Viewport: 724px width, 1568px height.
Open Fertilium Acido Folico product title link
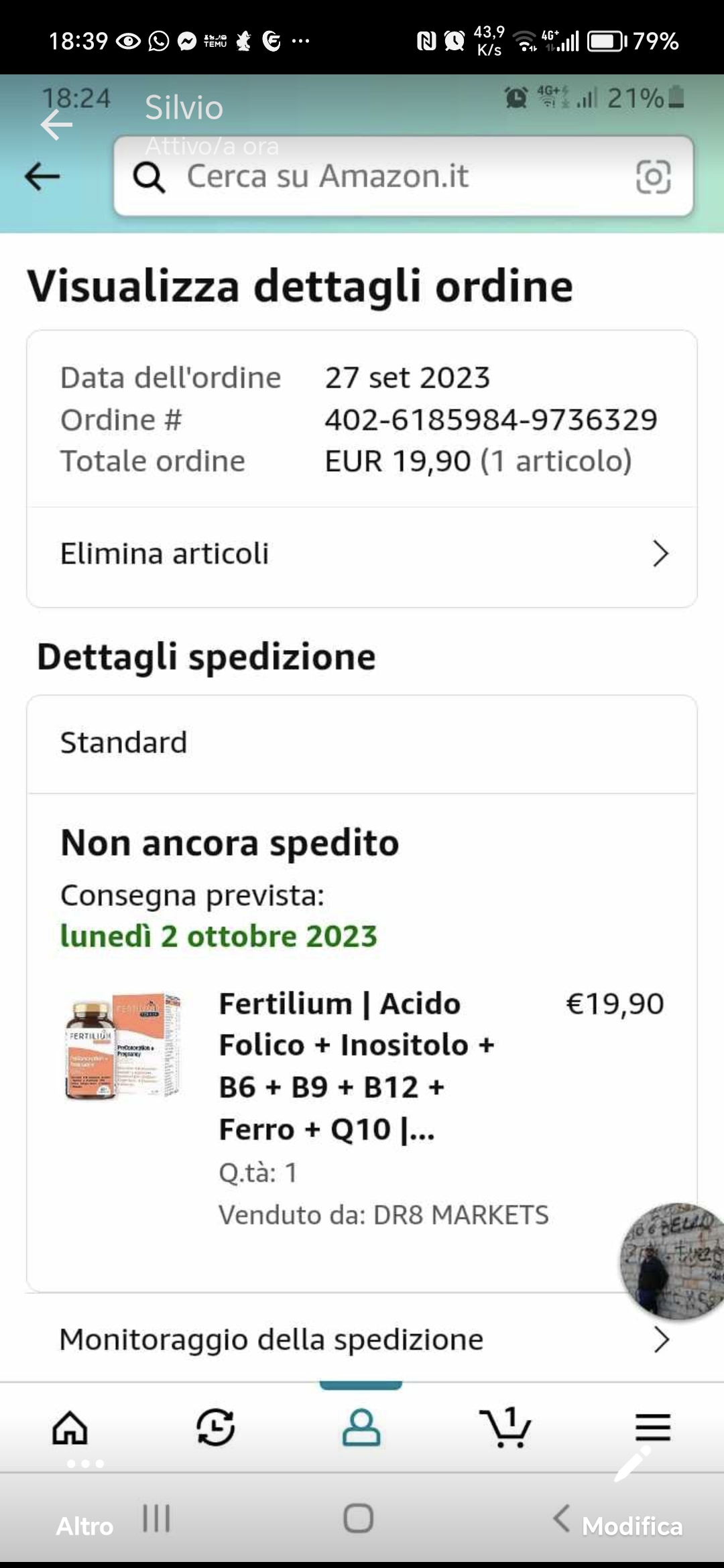tap(357, 1066)
